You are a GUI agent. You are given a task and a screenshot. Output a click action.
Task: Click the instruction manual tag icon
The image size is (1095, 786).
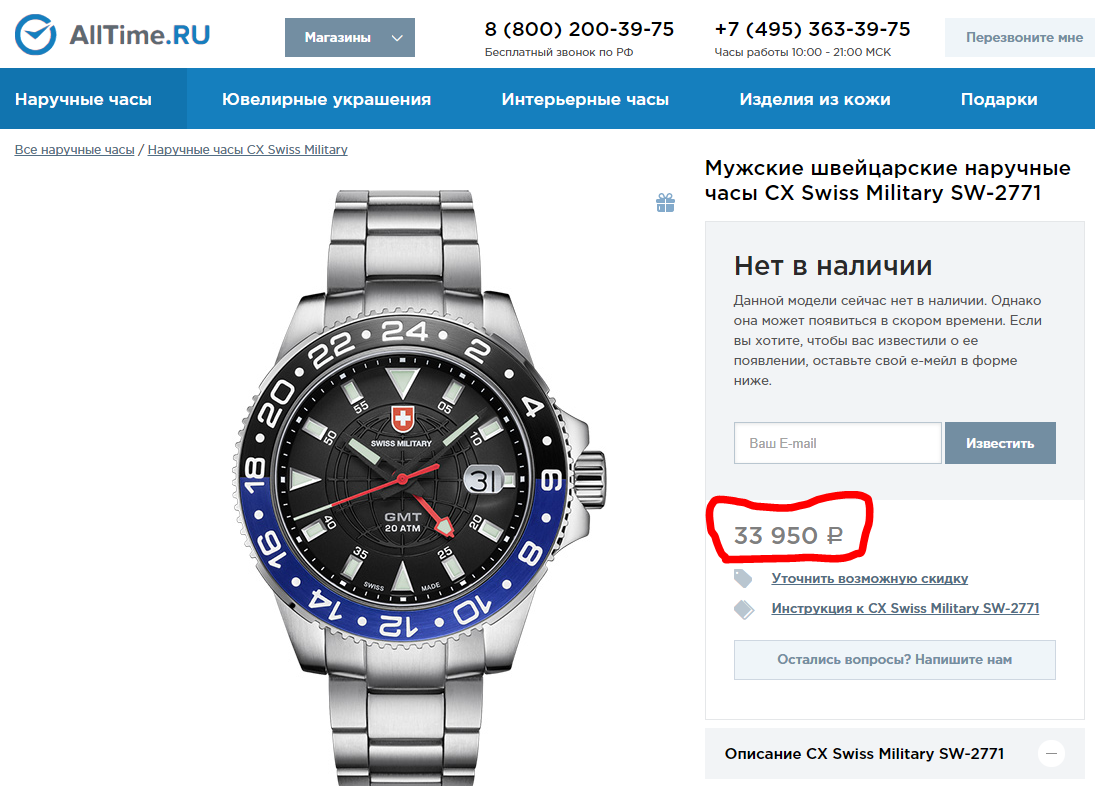click(744, 609)
